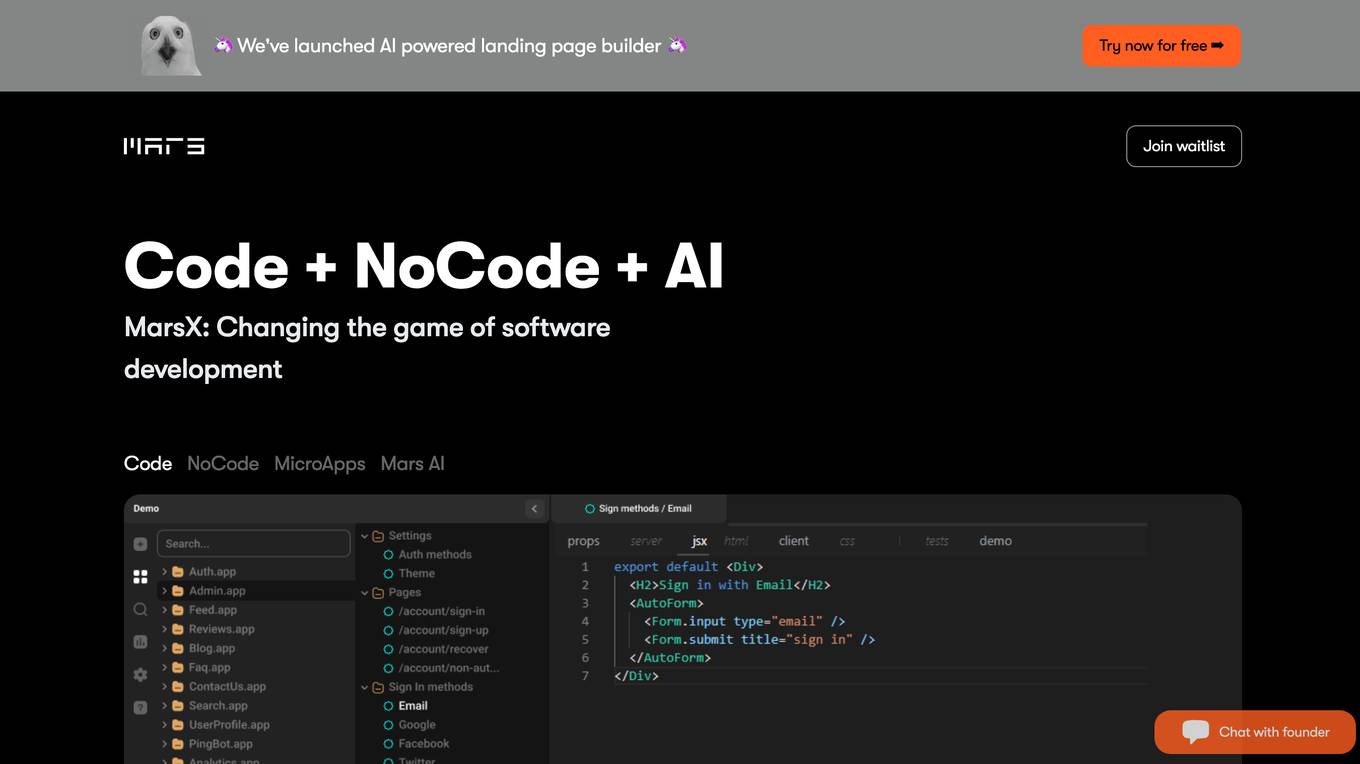Viewport: 1360px width, 764px height.
Task: Select the apps grid icon in Demo sidebar
Action: (140, 577)
